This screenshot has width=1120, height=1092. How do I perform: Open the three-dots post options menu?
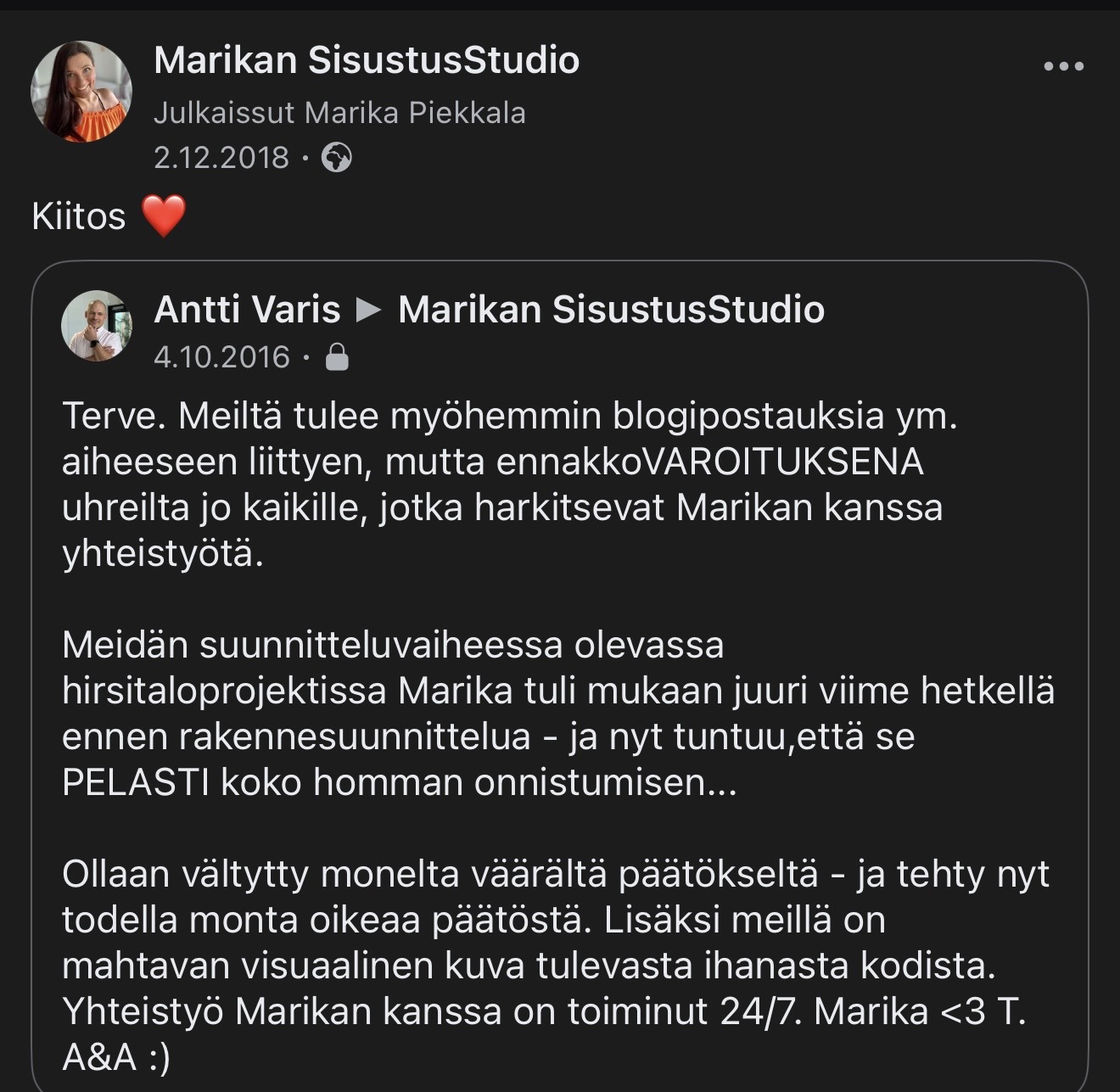click(x=1063, y=66)
